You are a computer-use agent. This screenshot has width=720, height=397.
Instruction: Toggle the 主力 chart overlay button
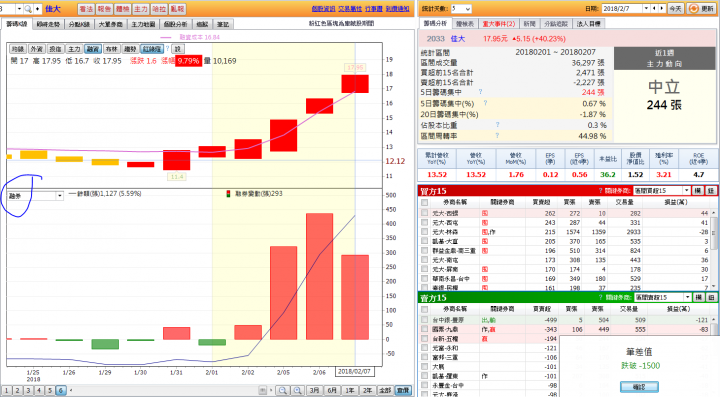74,49
